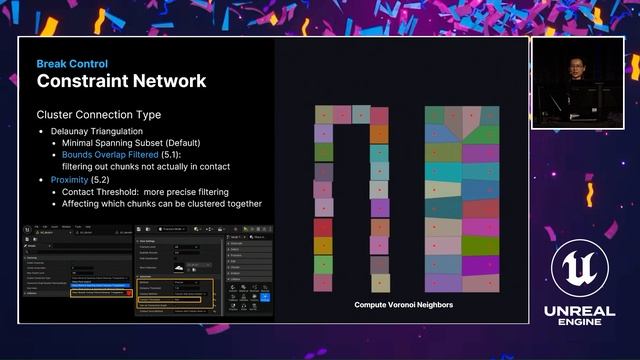Click the Minimal Spanning Subset (Default) bullet
Image resolution: width=640 pixels, height=360 pixels.
coord(131,143)
